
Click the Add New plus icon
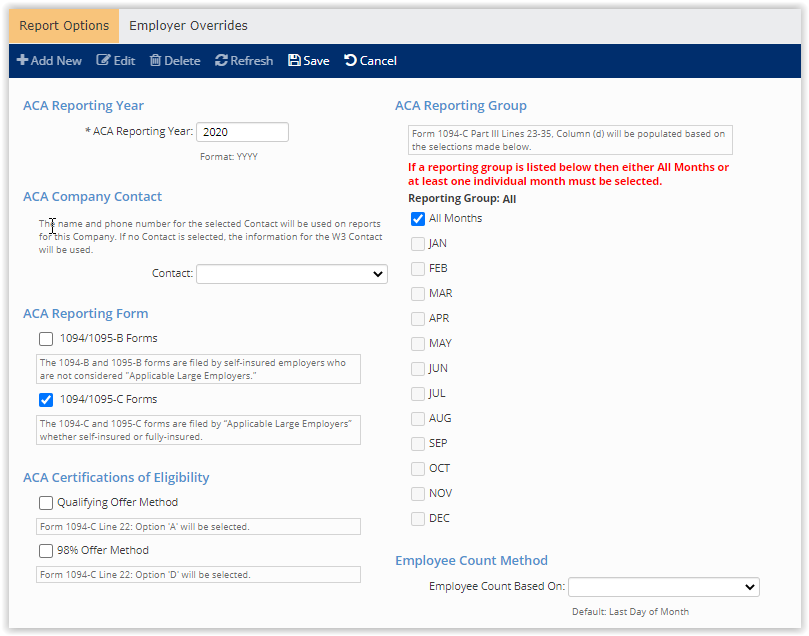pos(22,61)
